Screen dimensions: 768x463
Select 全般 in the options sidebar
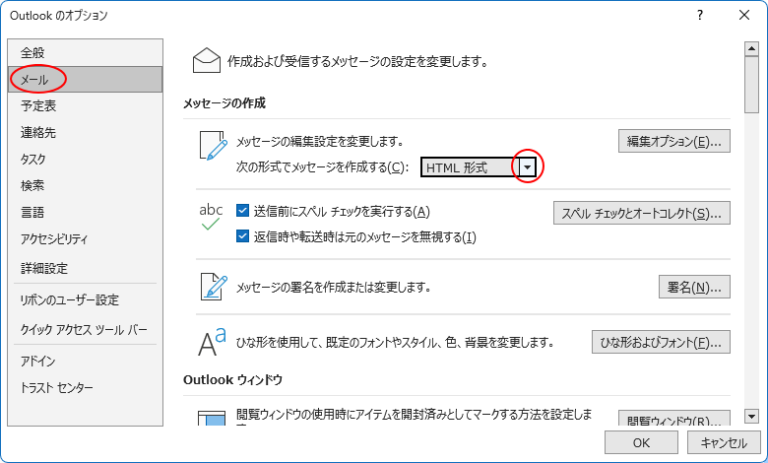(x=85, y=52)
